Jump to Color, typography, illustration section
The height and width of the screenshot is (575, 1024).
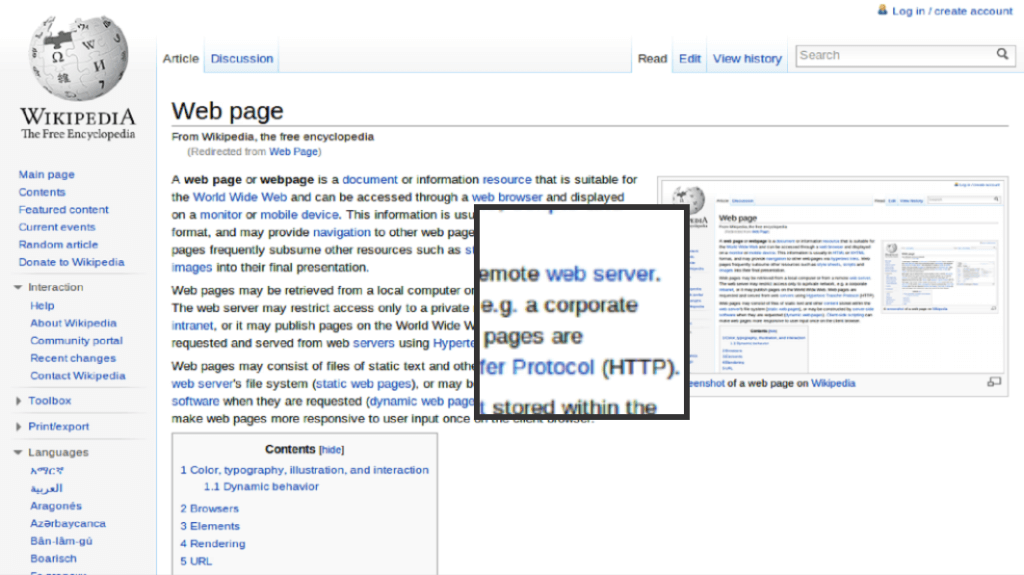(x=304, y=470)
